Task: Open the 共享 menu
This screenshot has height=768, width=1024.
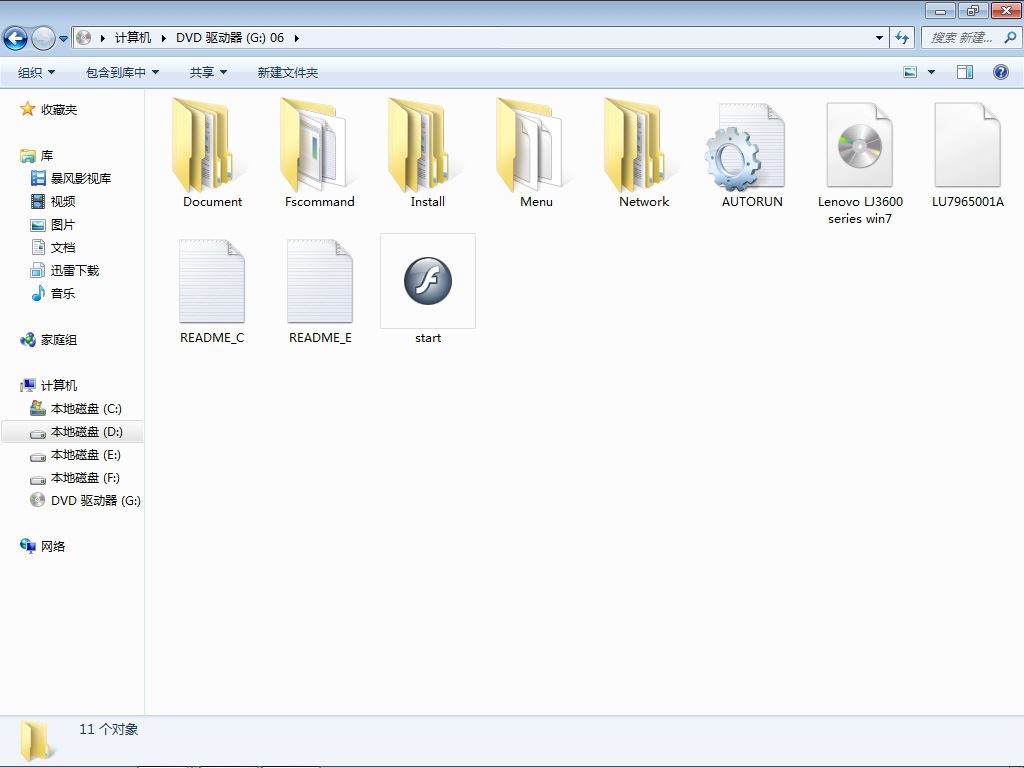Action: point(208,72)
